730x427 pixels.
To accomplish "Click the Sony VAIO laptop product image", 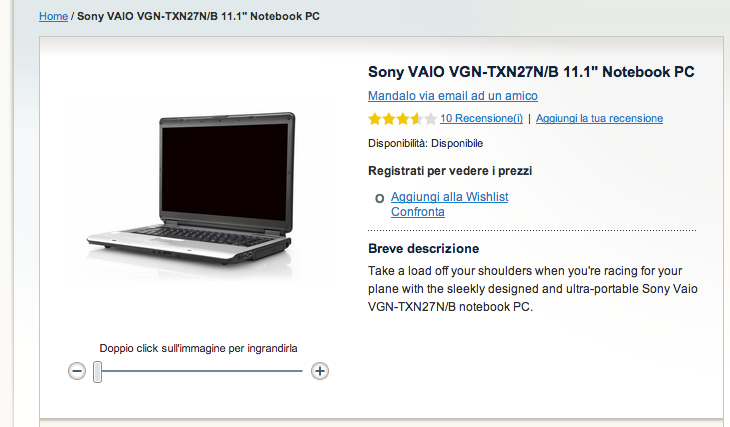I will (190, 189).
